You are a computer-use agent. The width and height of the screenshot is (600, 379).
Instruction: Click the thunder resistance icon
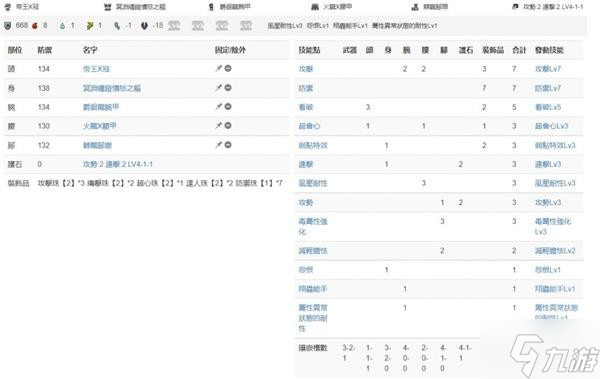pyautogui.click(x=90, y=26)
